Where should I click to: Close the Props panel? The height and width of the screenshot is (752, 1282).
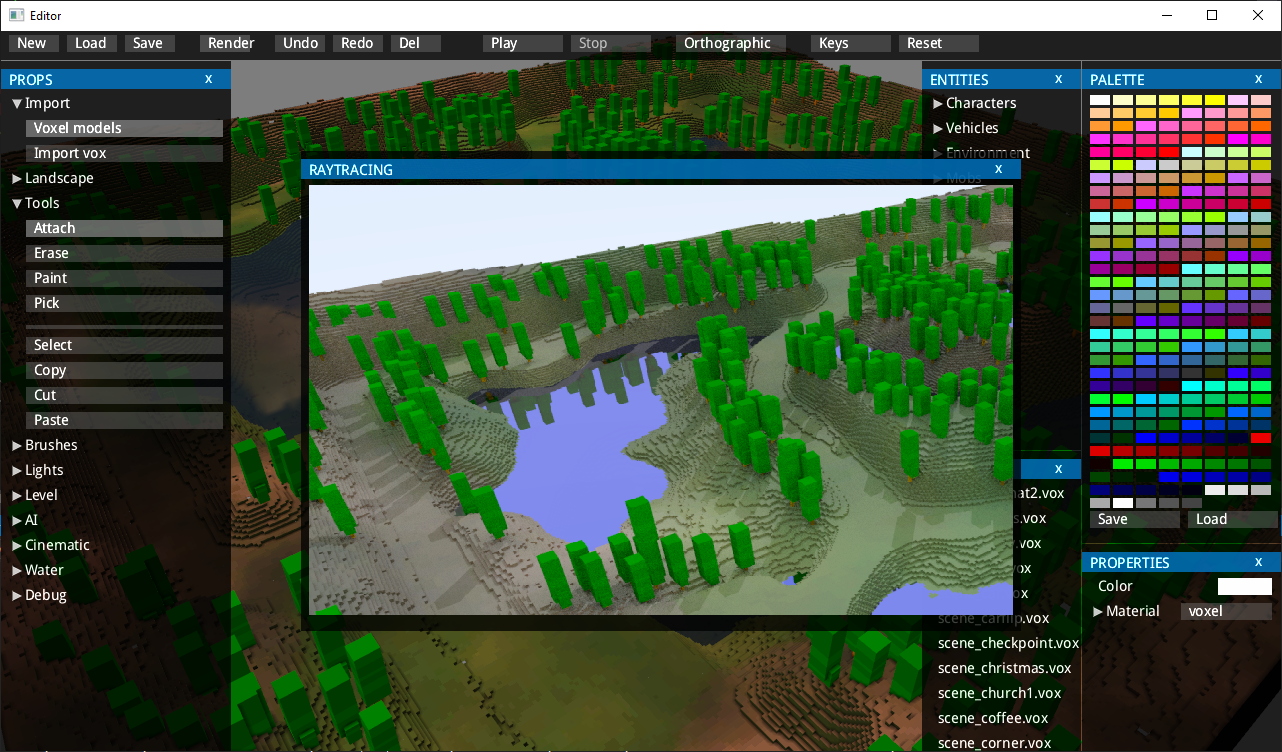(x=208, y=79)
